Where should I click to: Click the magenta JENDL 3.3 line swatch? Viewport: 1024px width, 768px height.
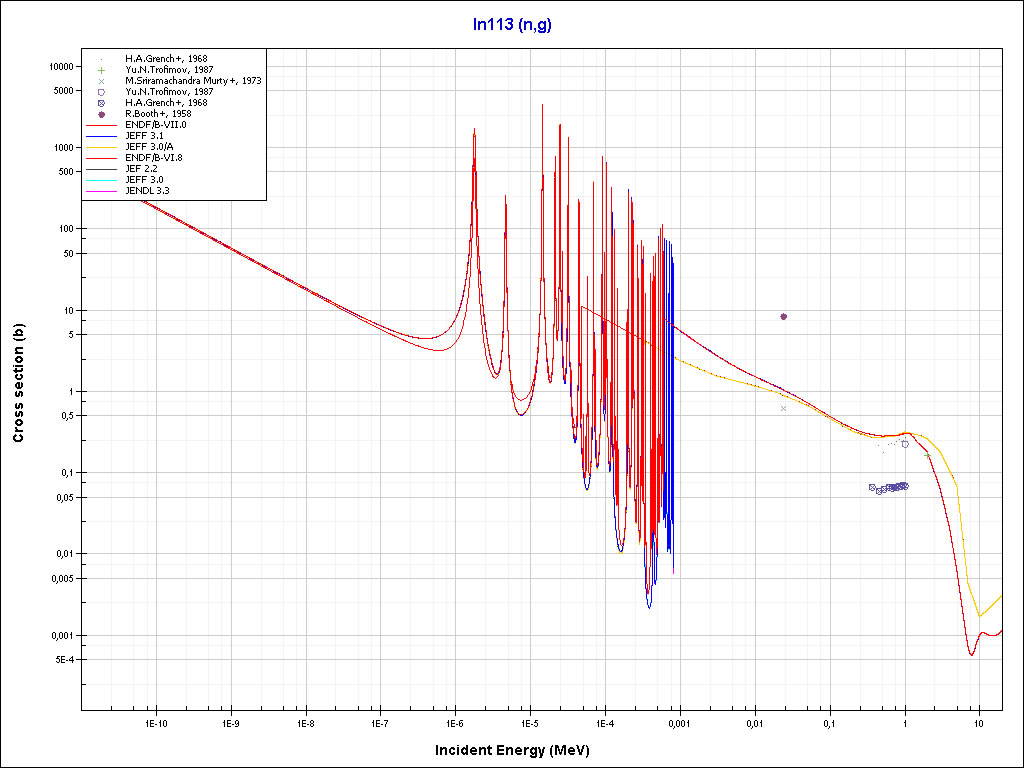point(102,191)
